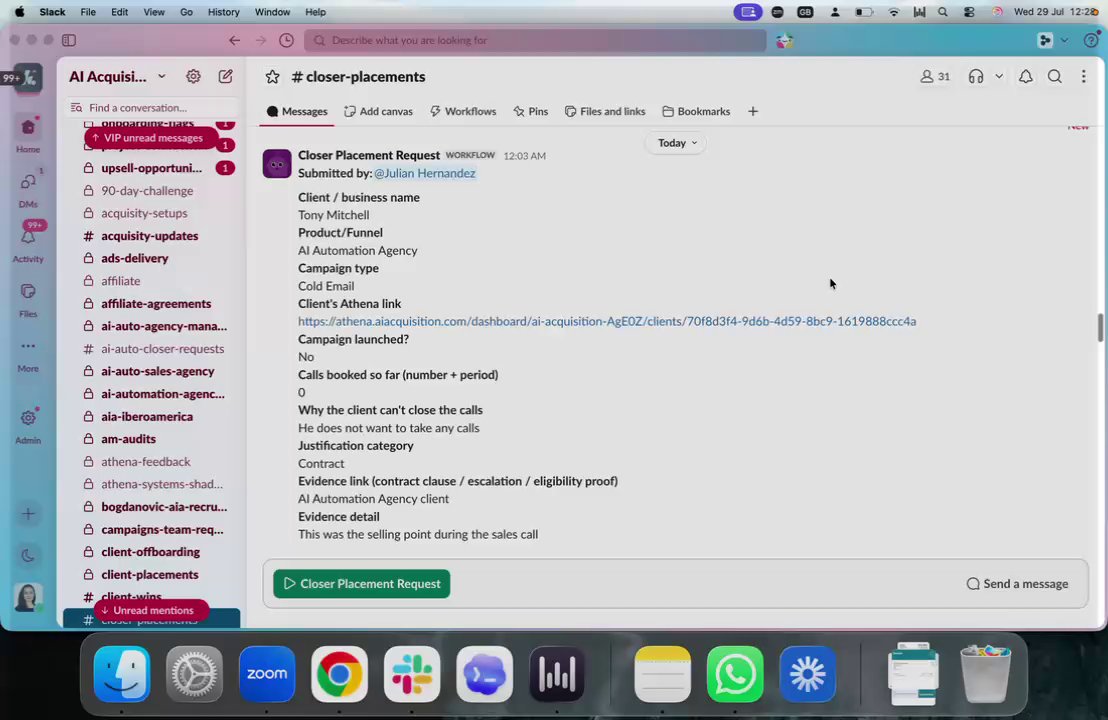Screen dimensions: 1108x720
Task: Open channel notification bell settings
Action: click(x=1025, y=76)
